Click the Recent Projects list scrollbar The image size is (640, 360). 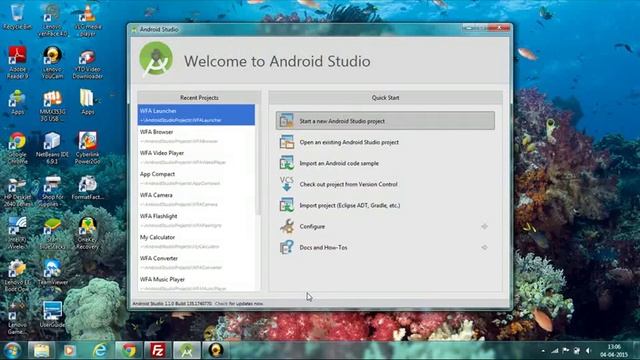click(258, 159)
